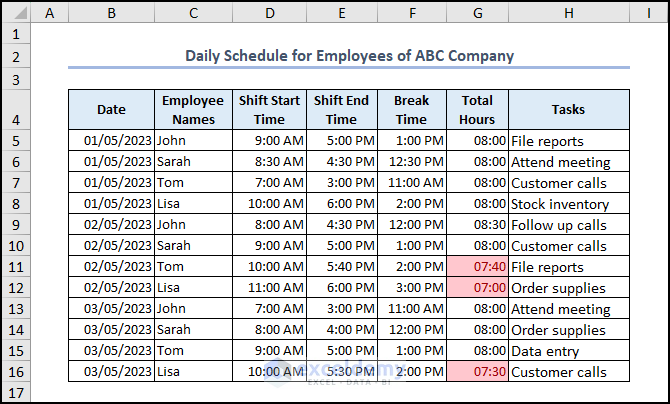Select row 11 header
This screenshot has height=404, width=670.
pos(15,267)
